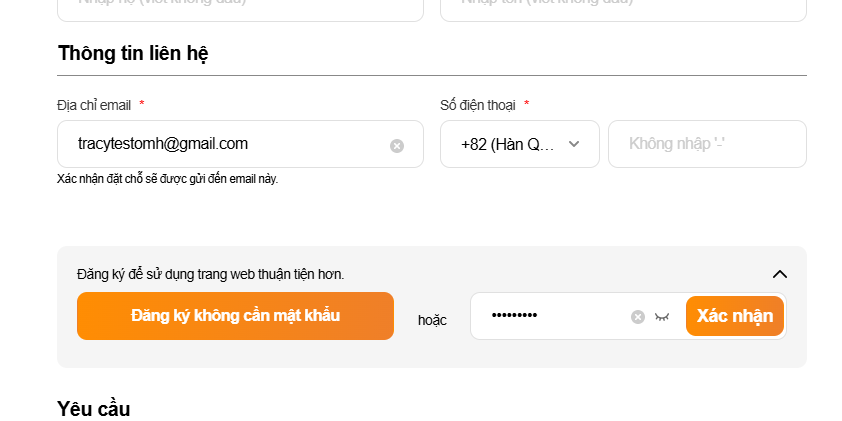This screenshot has width=842, height=421.
Task: Open the +82 (Hàn Q…) country selector
Action: pos(510,144)
